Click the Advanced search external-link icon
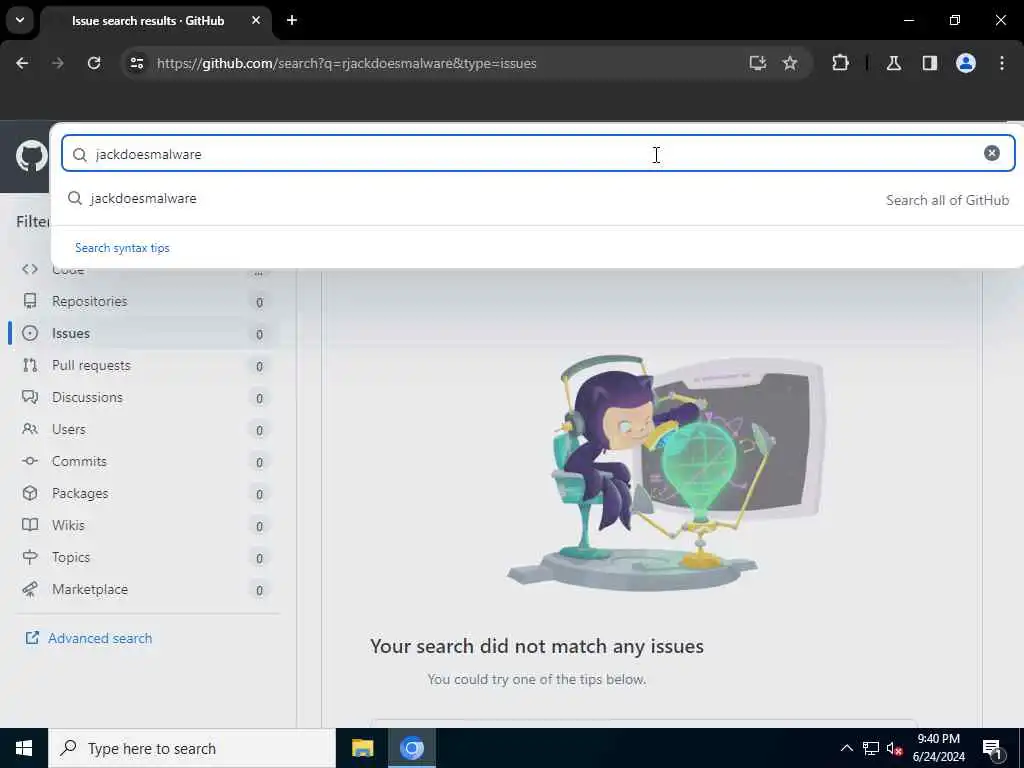The height and width of the screenshot is (768, 1024). coord(32,637)
